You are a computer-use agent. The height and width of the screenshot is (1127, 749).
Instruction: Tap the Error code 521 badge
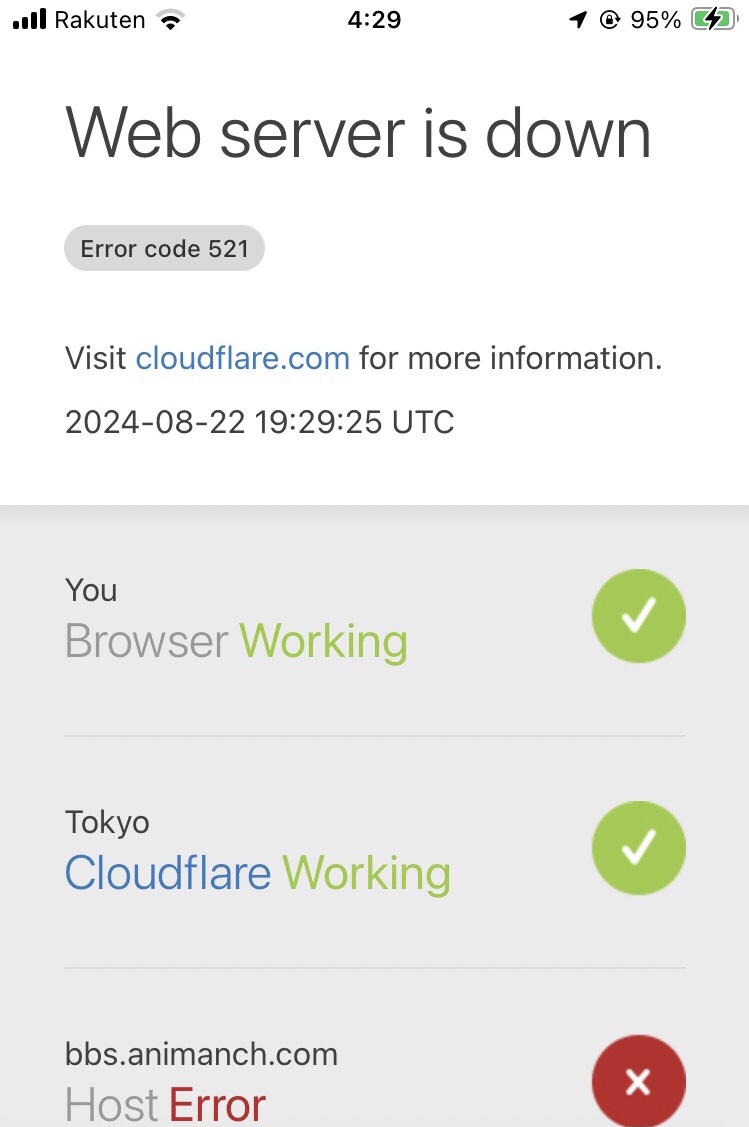(x=165, y=249)
